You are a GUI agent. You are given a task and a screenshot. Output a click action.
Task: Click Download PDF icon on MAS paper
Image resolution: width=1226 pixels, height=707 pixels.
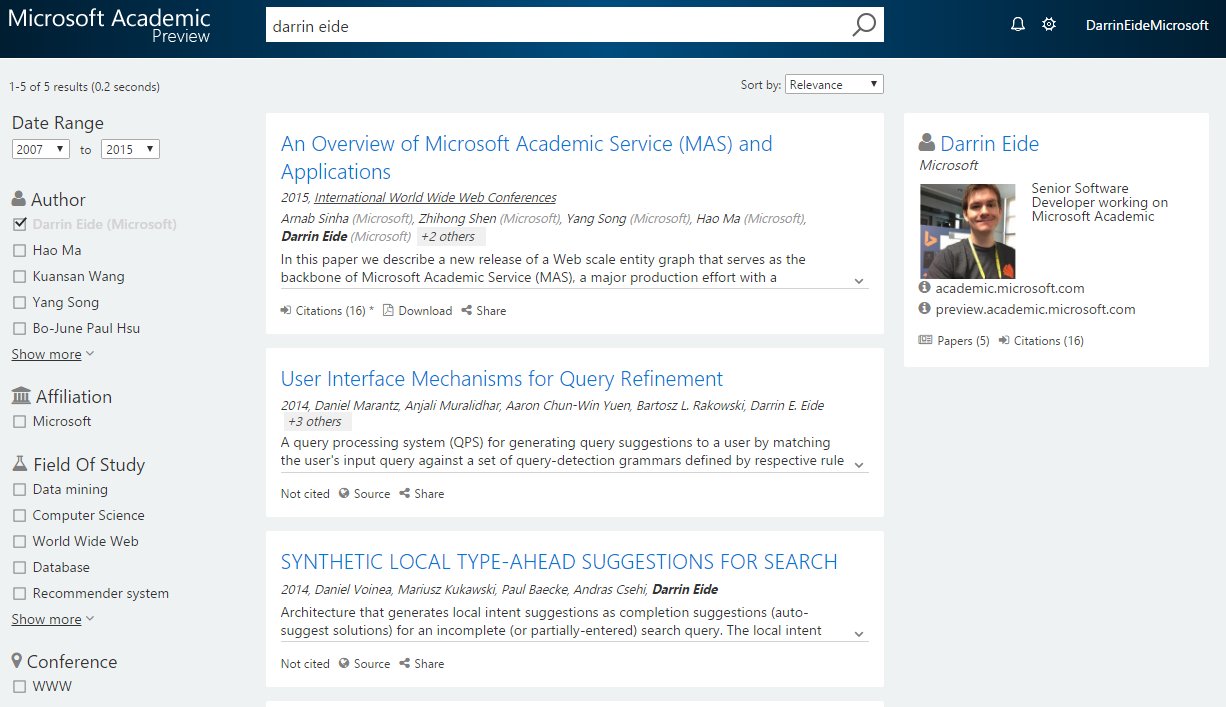(388, 311)
